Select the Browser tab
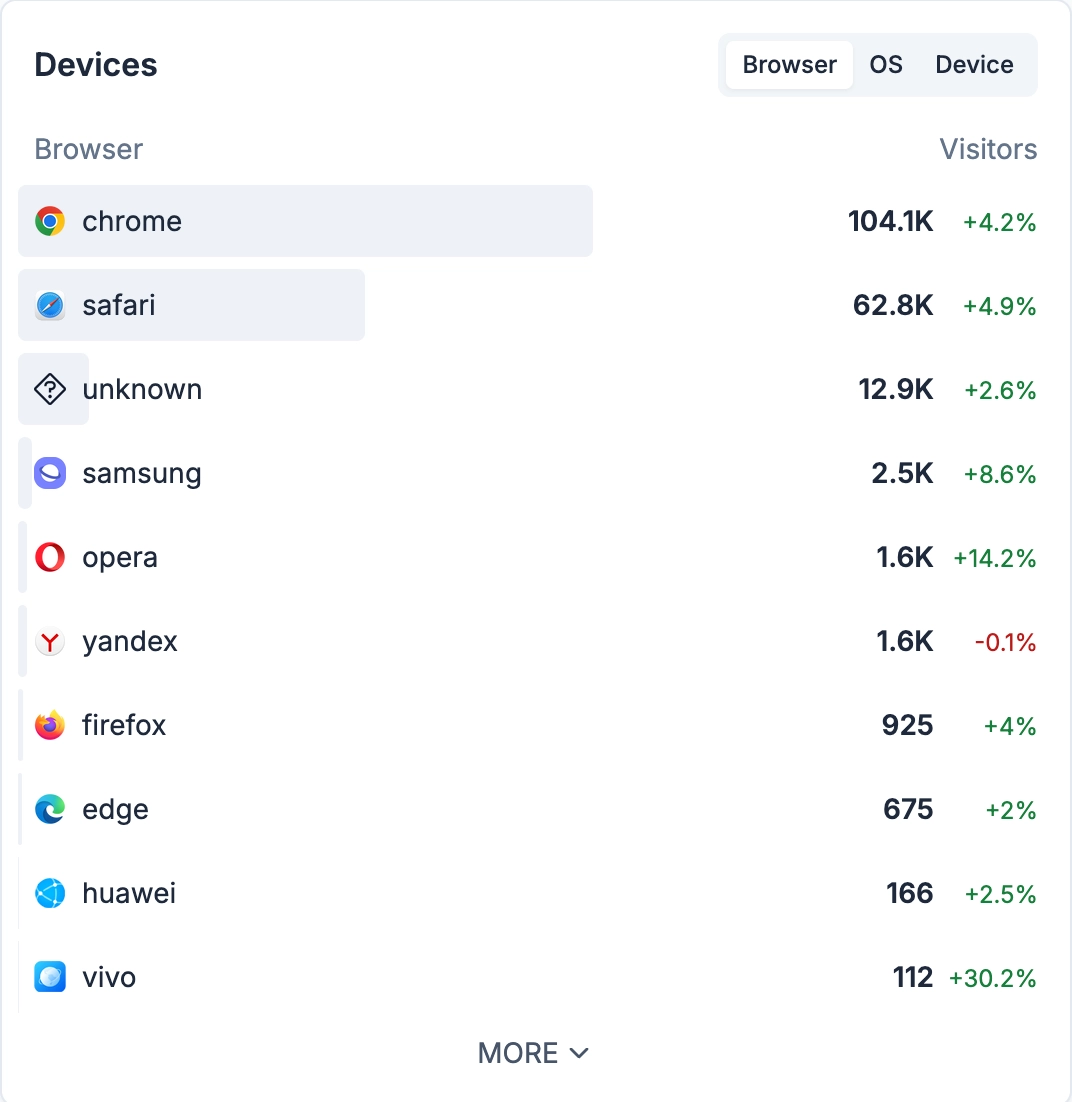 [788, 64]
